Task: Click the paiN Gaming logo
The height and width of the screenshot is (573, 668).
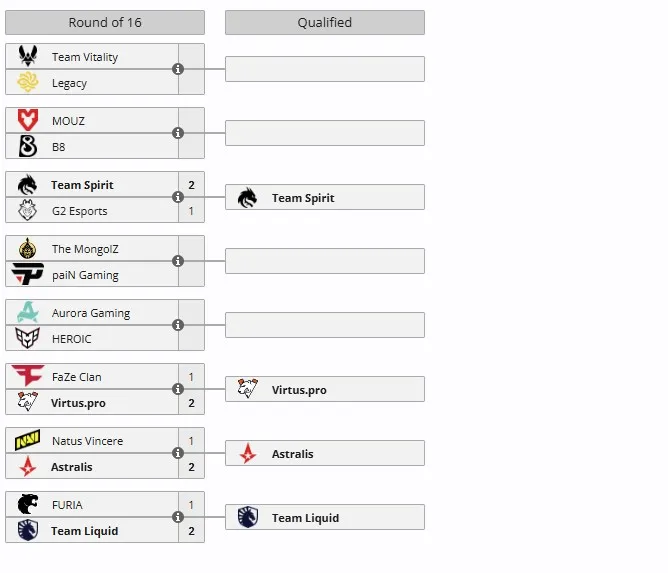Action: [x=28, y=273]
